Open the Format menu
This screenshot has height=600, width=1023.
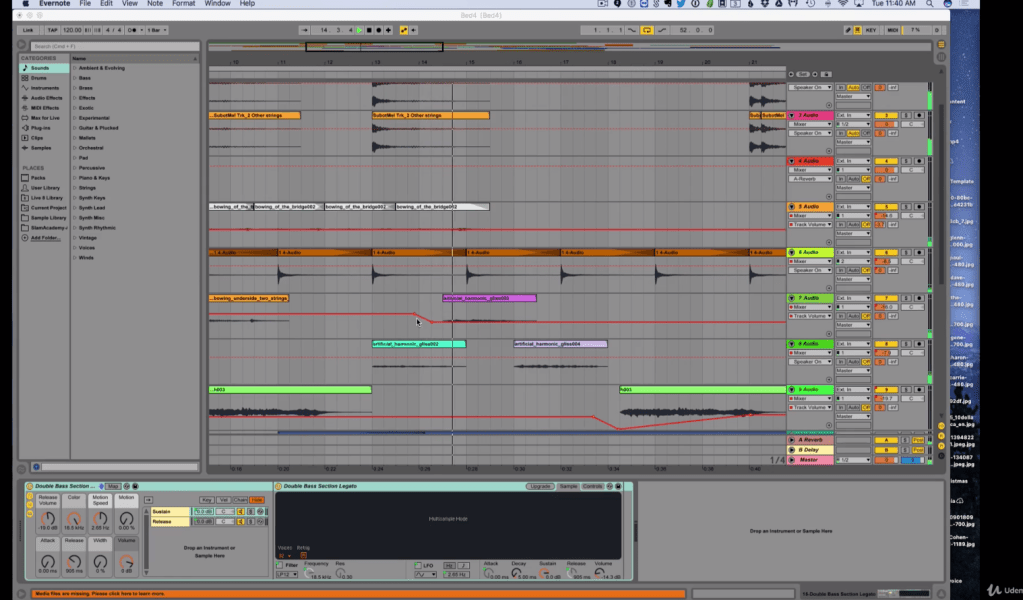click(x=183, y=4)
